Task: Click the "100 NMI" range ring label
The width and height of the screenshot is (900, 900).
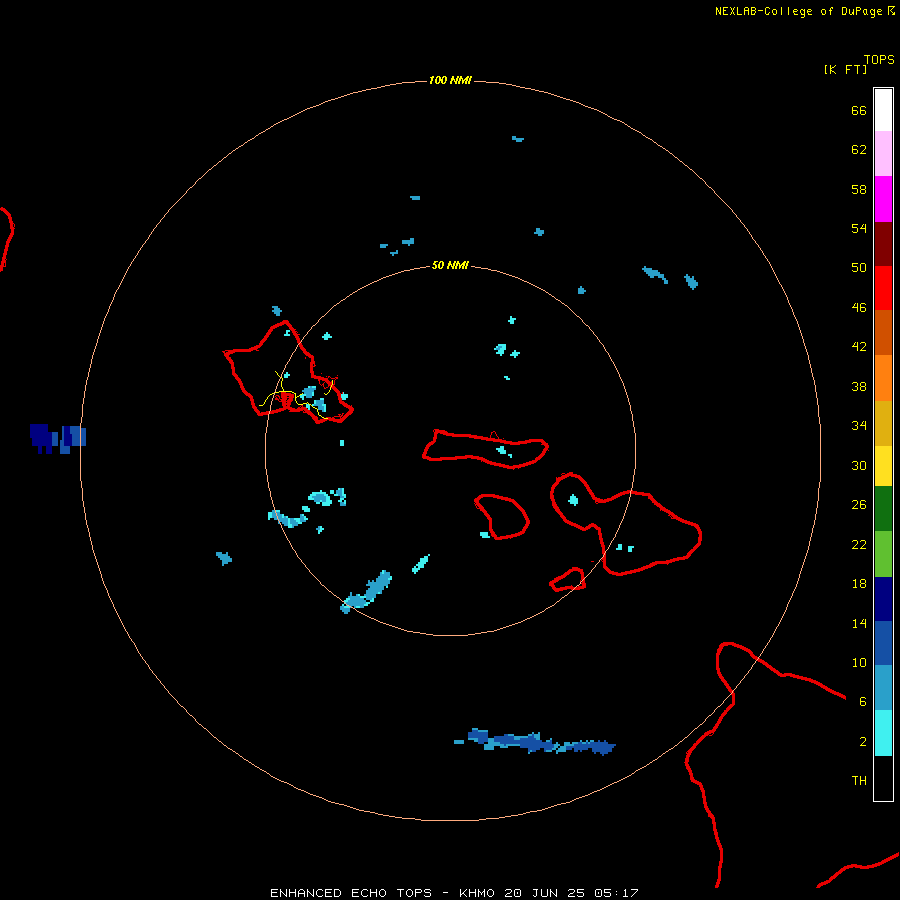Action: [x=450, y=80]
